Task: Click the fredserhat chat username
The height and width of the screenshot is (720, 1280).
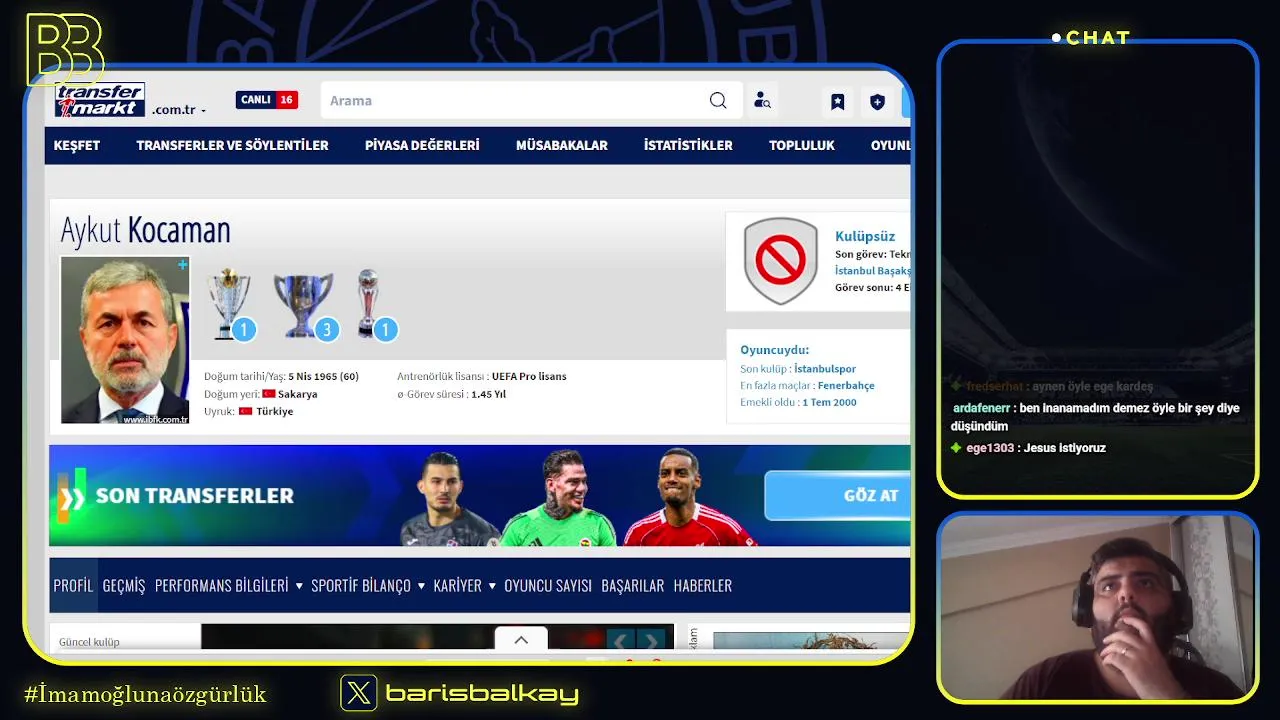Action: coord(995,386)
